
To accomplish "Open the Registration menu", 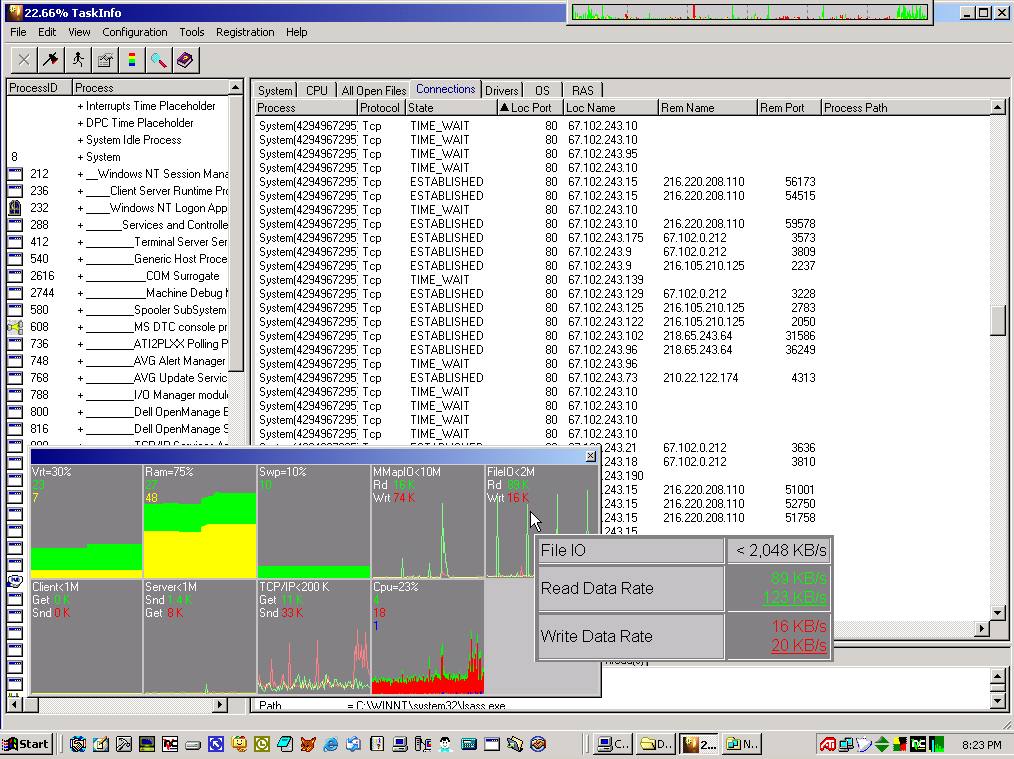I will (245, 32).
